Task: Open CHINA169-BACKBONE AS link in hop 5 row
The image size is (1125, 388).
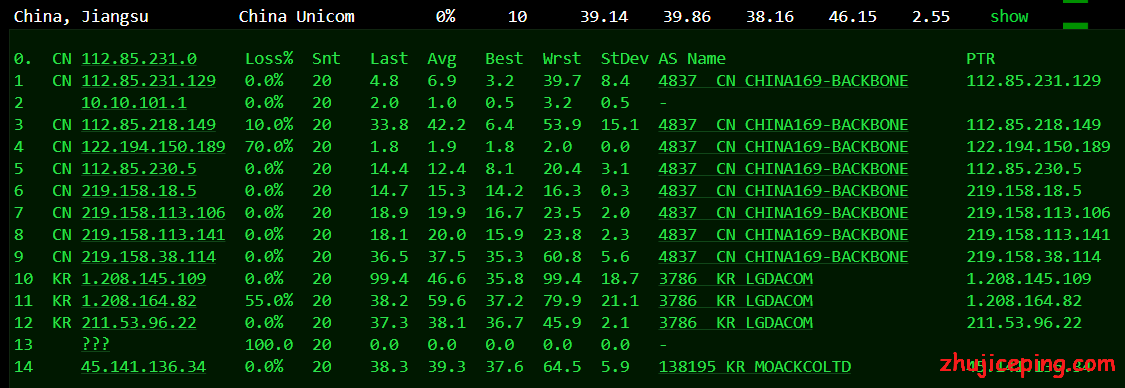Action: [x=783, y=169]
